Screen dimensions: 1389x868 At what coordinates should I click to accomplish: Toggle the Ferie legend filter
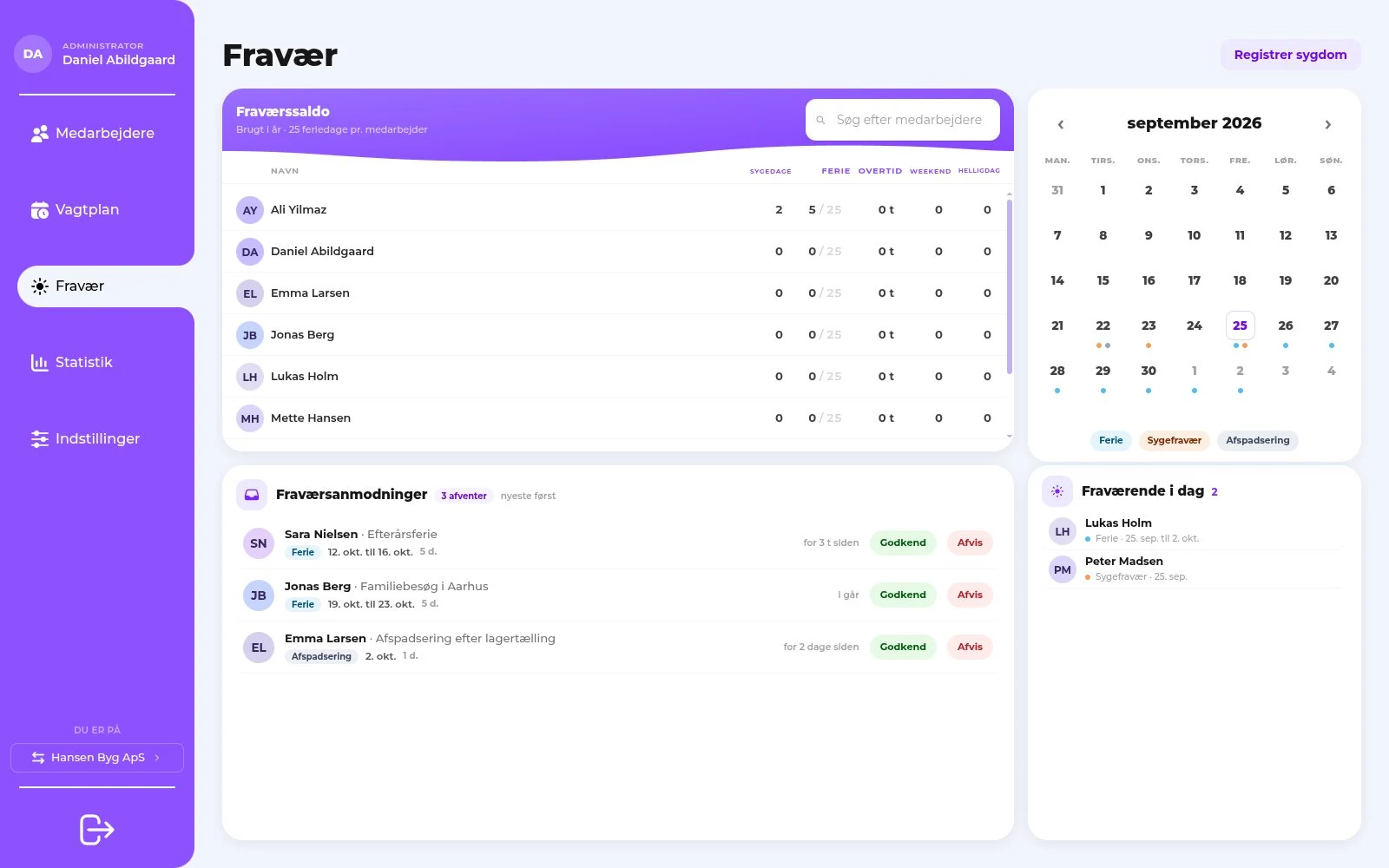pyautogui.click(x=1111, y=440)
